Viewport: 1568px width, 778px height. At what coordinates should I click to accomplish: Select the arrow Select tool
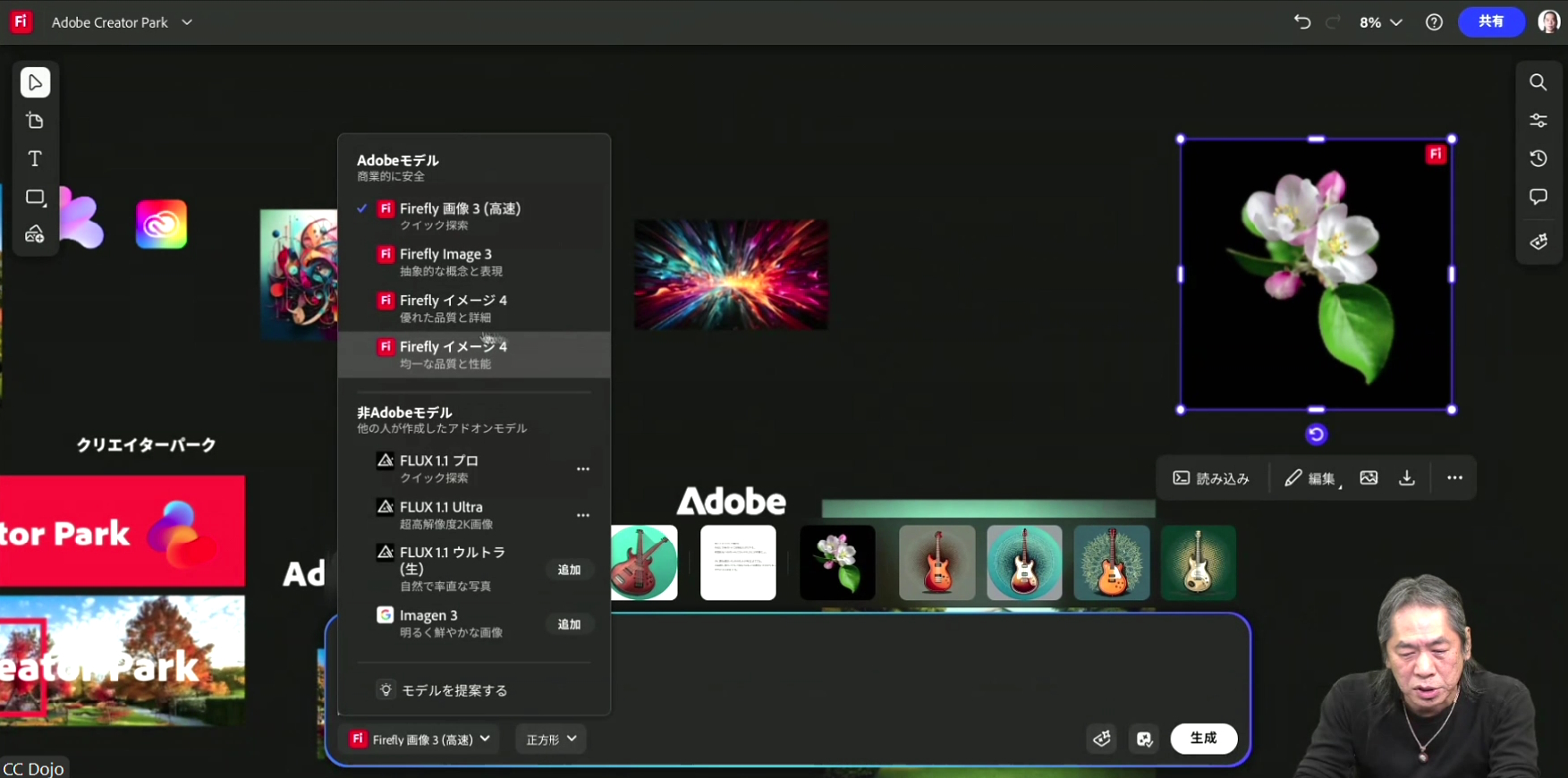(35, 82)
